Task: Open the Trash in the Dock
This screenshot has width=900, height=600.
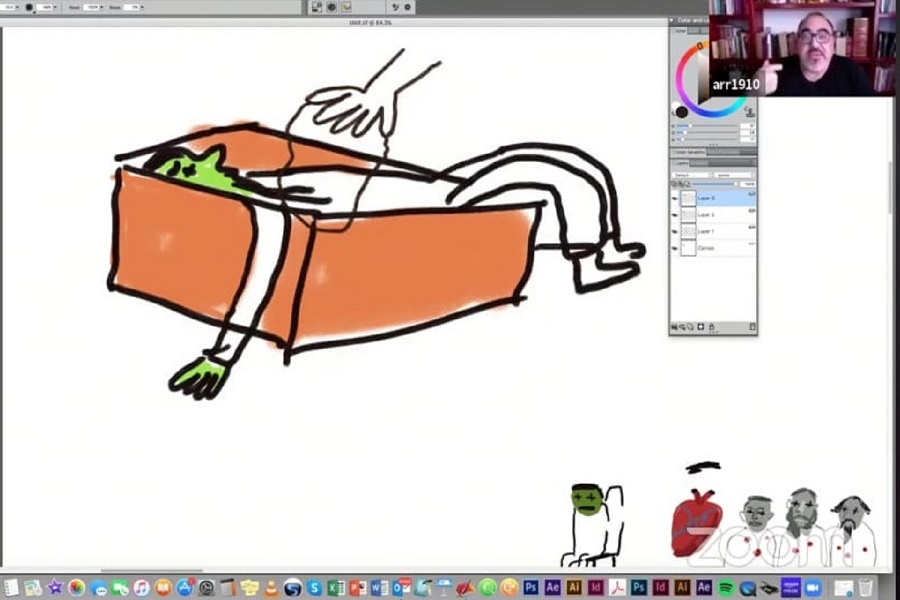Action: (x=866, y=587)
